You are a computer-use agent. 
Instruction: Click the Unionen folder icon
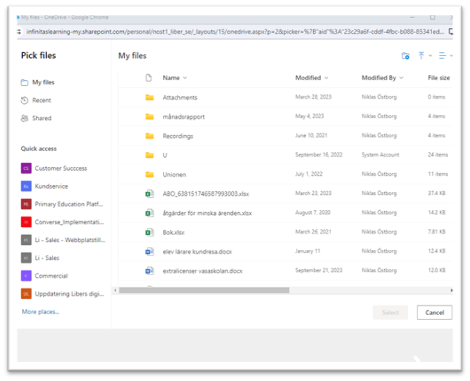[x=150, y=174]
